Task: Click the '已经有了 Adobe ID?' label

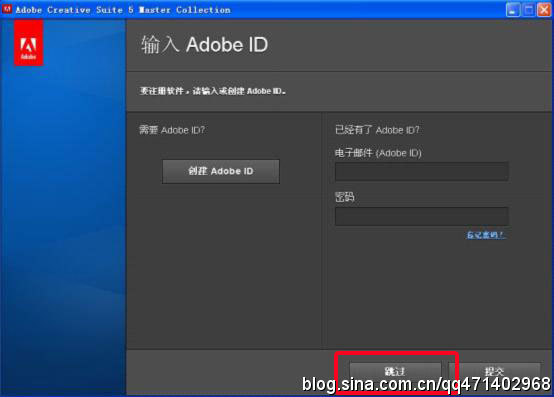Action: (x=377, y=130)
